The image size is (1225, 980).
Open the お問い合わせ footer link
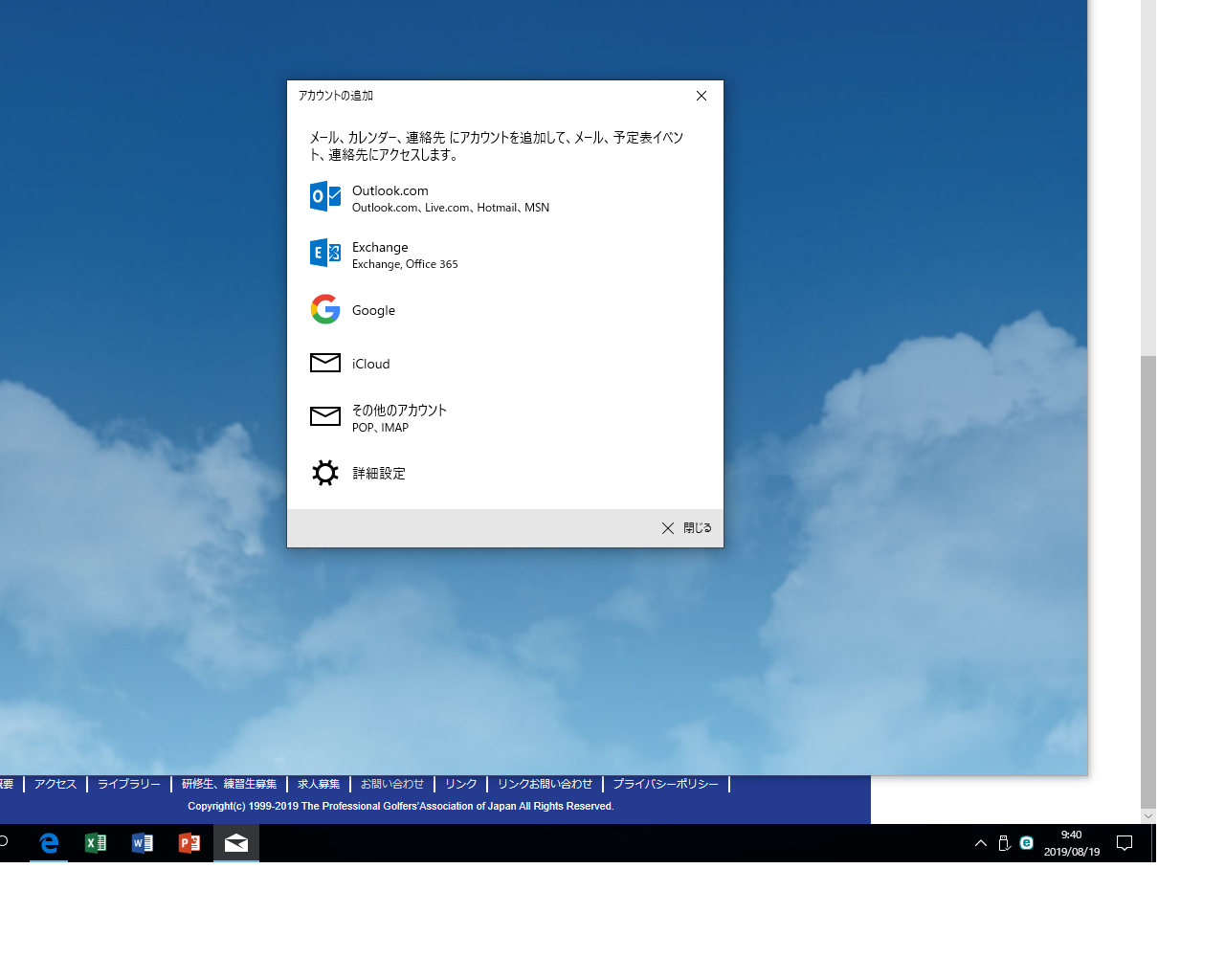tap(392, 784)
